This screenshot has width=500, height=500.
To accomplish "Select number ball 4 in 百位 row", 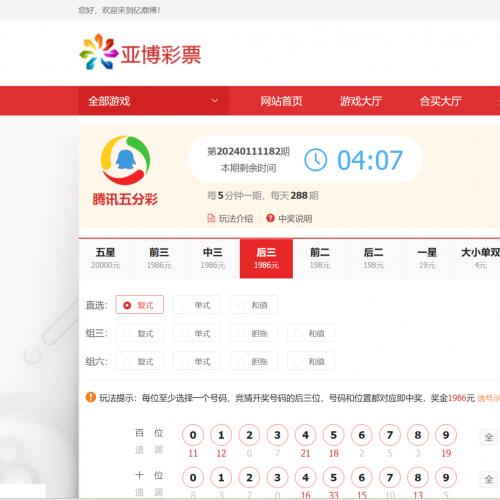I will (305, 435).
